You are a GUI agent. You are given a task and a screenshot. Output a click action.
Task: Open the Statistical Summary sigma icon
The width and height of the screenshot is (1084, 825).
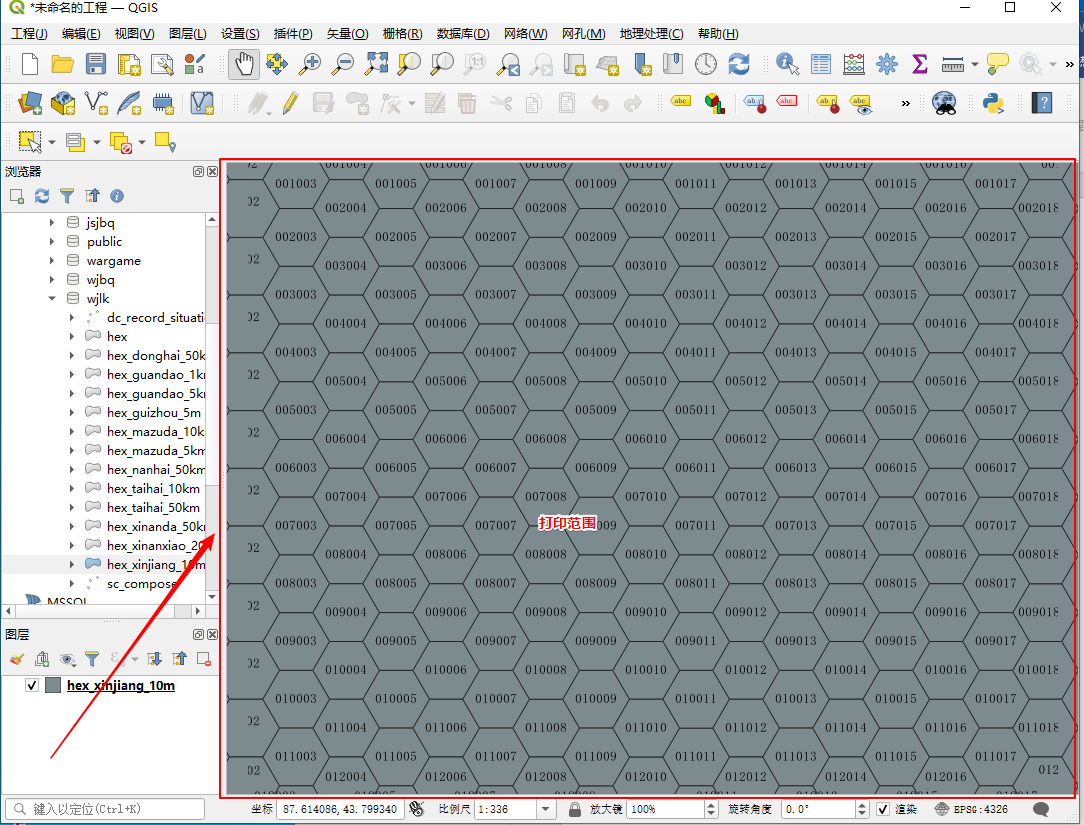tap(920, 64)
